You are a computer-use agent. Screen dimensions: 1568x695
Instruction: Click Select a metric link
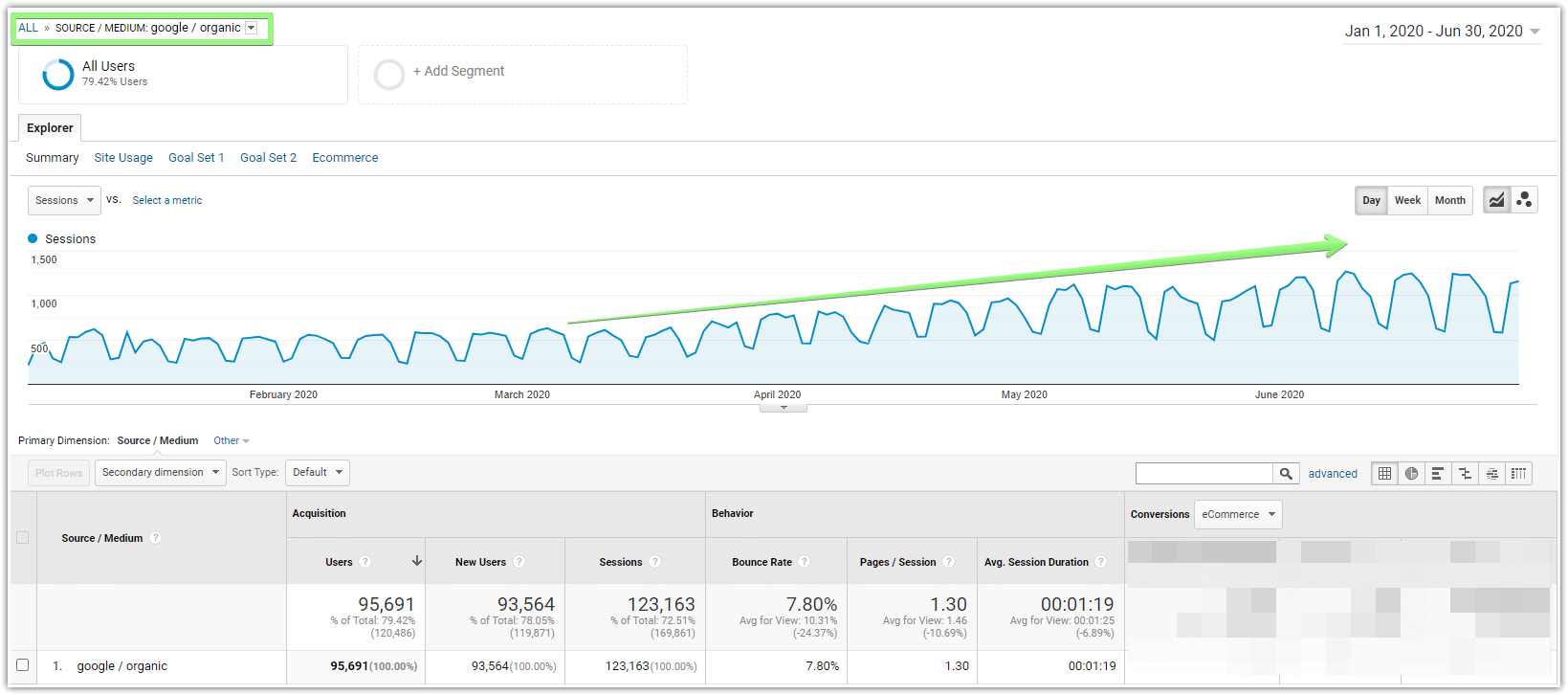pyautogui.click(x=167, y=200)
